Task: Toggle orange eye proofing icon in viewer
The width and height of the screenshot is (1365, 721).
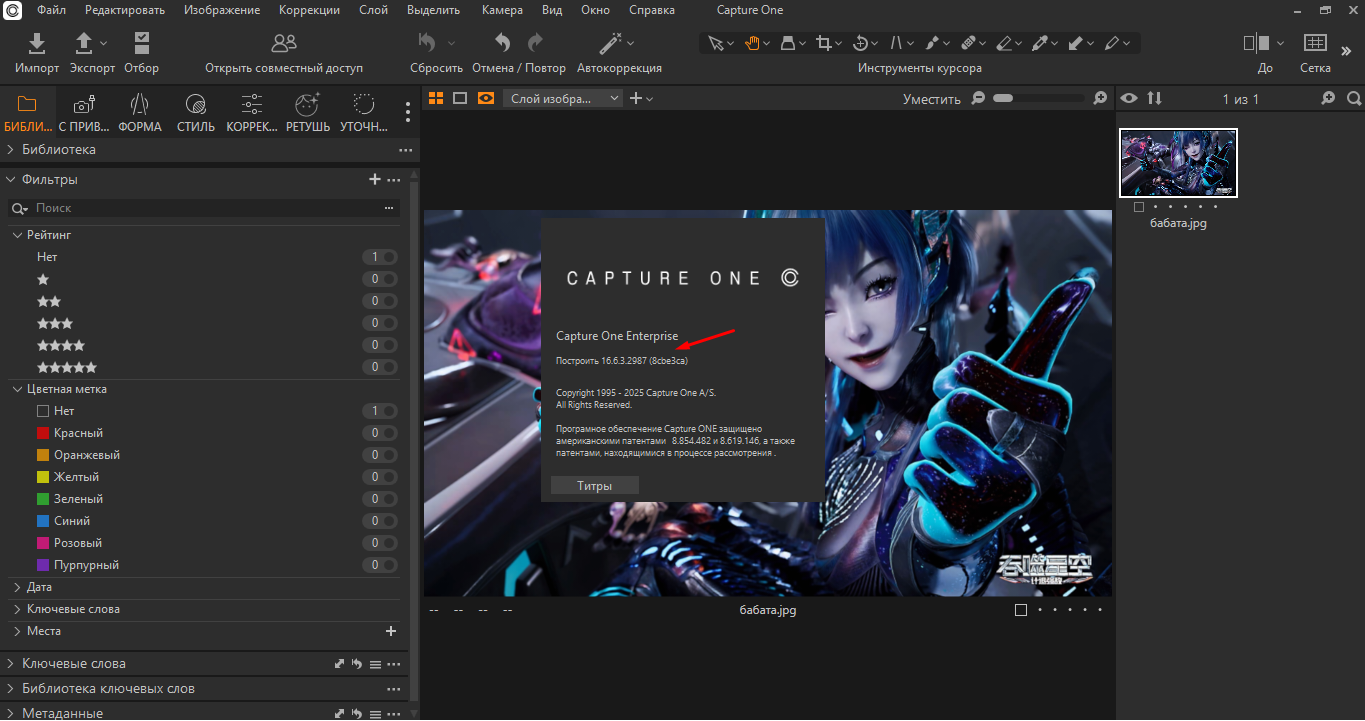Action: 486,98
